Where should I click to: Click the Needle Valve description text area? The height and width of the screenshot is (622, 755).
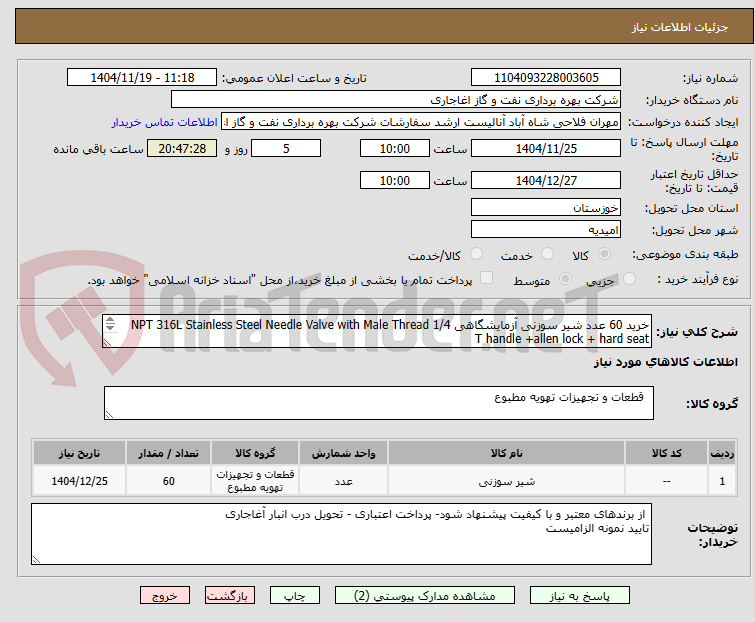click(377, 331)
